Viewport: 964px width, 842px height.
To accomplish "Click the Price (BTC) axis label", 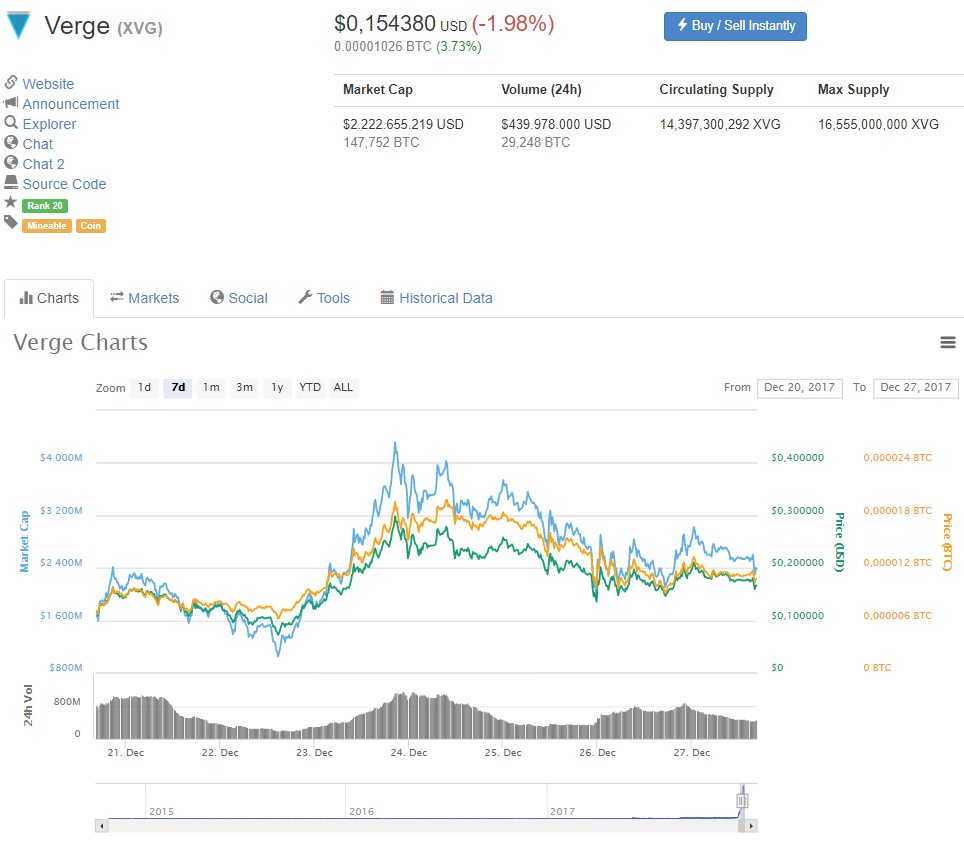I will (947, 543).
